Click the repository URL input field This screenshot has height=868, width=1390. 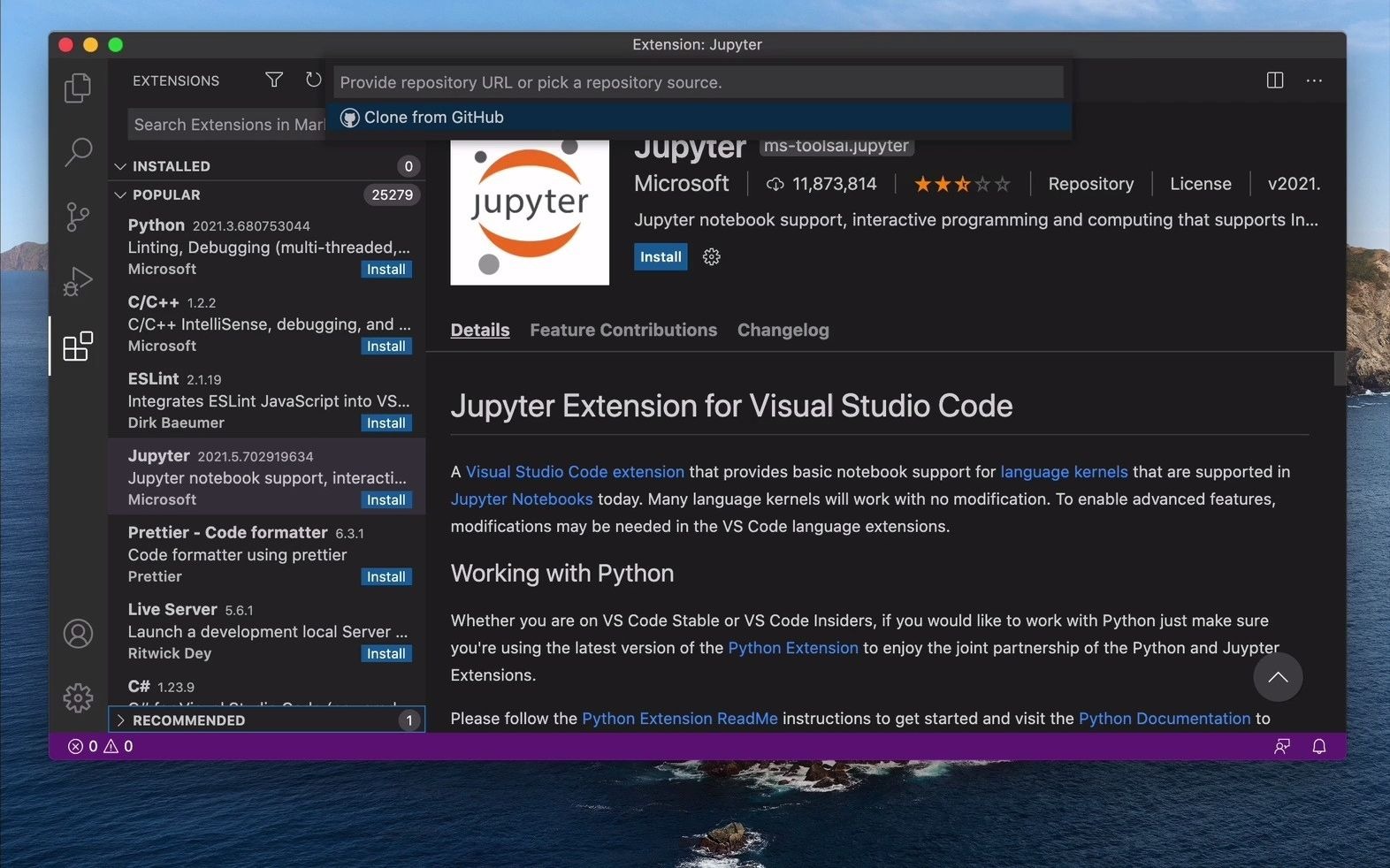(x=699, y=82)
